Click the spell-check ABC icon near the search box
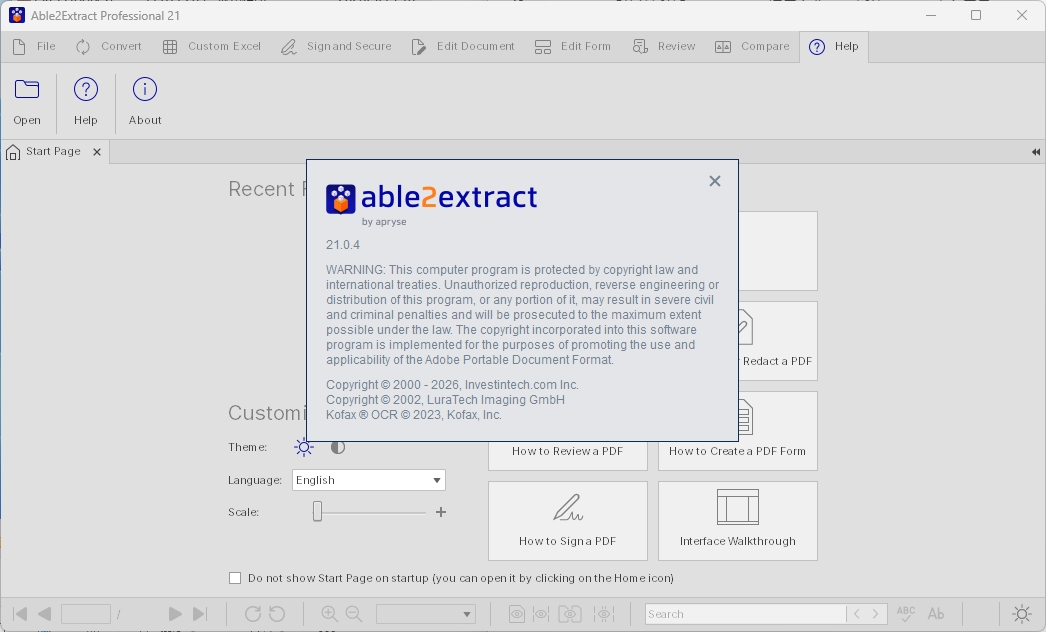Screen dimensions: 1046x632 click(905, 613)
